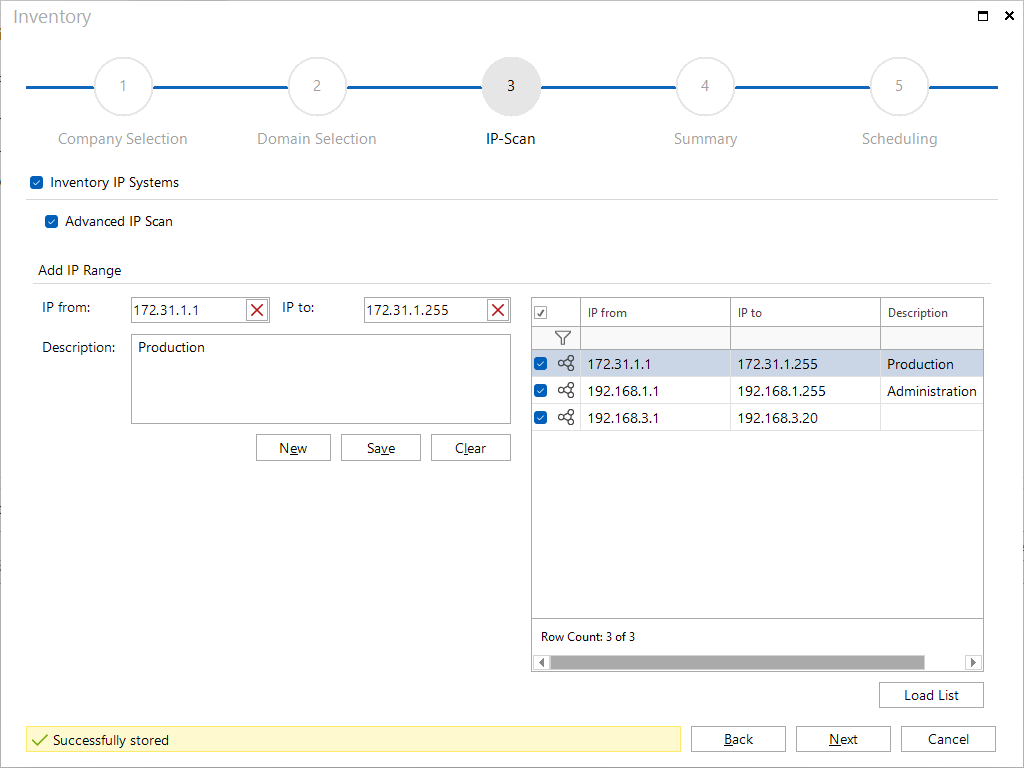Click the filter funnel icon in grid
The height and width of the screenshot is (768, 1024).
[562, 338]
